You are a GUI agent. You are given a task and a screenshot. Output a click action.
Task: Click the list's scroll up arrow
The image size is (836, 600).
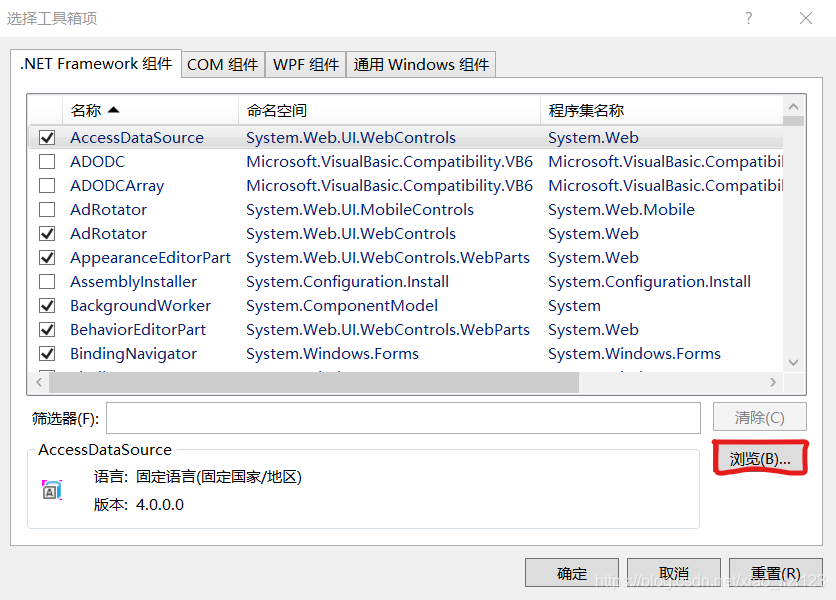(x=793, y=107)
